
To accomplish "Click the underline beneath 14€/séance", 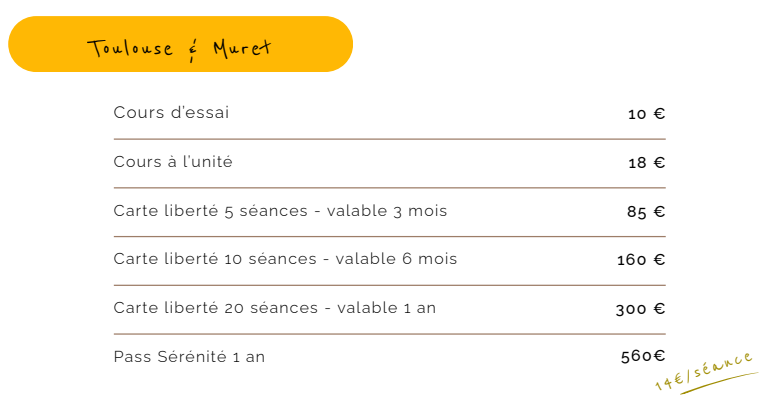I will 719,383.
